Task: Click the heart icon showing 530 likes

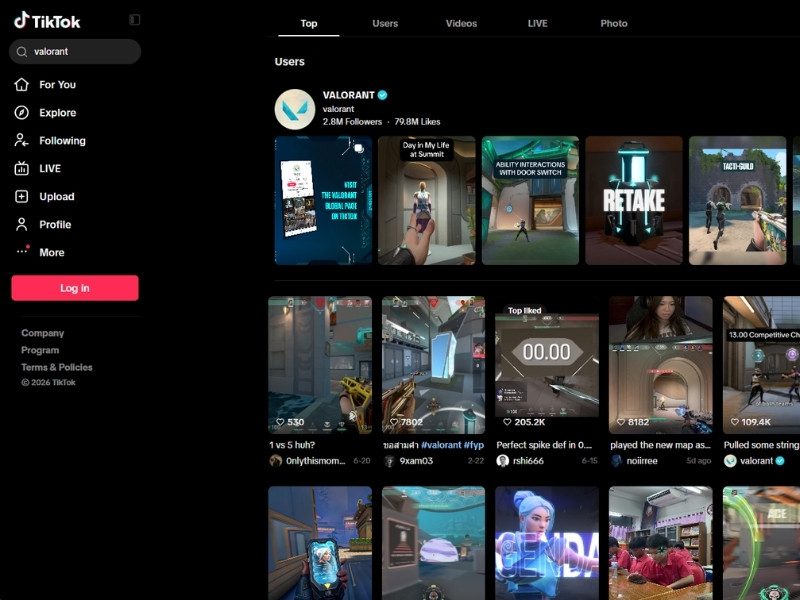Action: [x=280, y=422]
